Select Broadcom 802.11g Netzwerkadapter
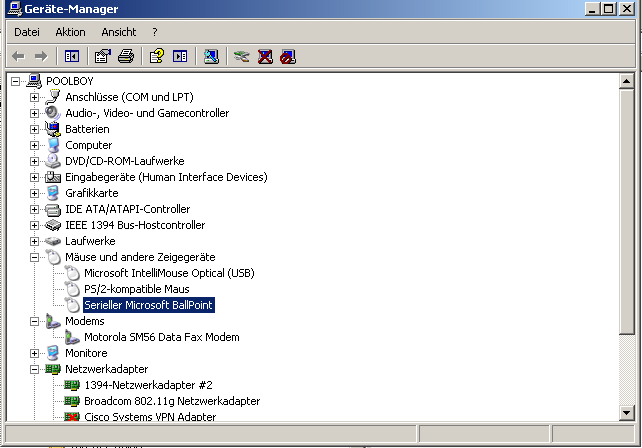 coord(172,401)
